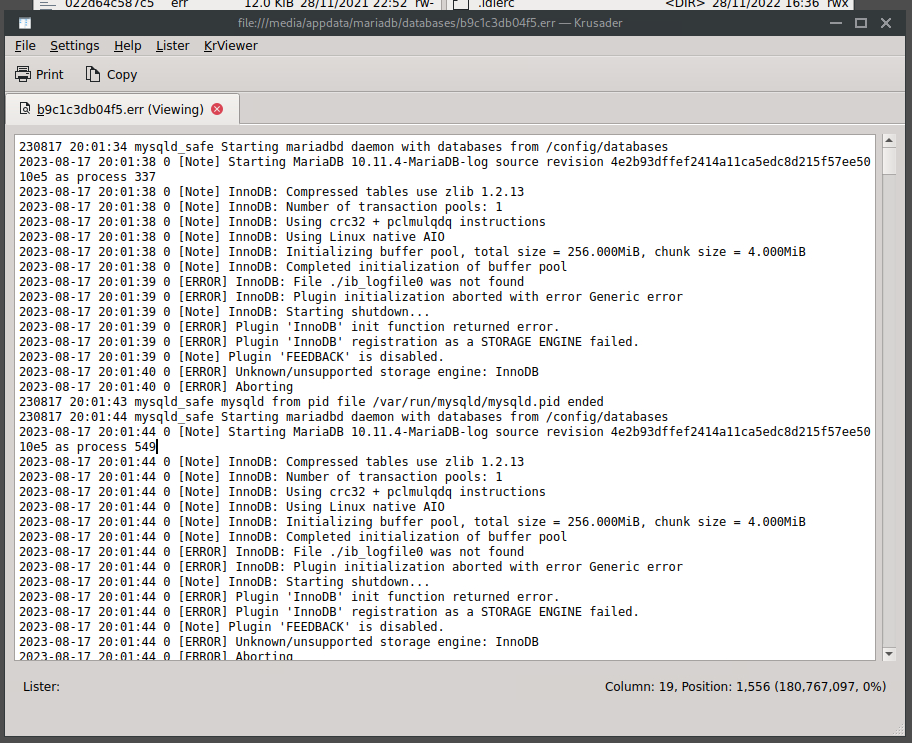
Task: Click the 'Aborting' error line at 20:01:40
Action: [x=156, y=386]
